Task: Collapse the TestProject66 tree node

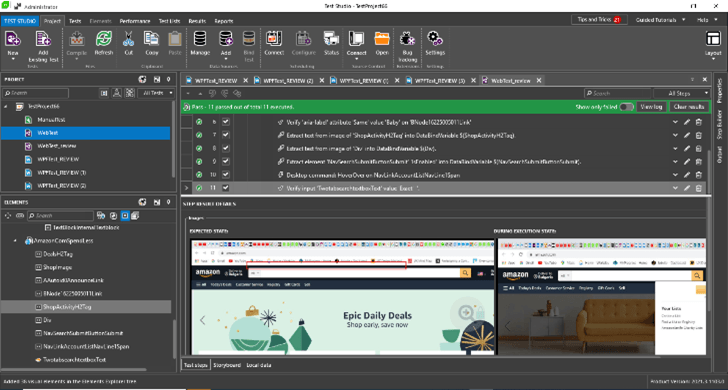Action: 6,106
